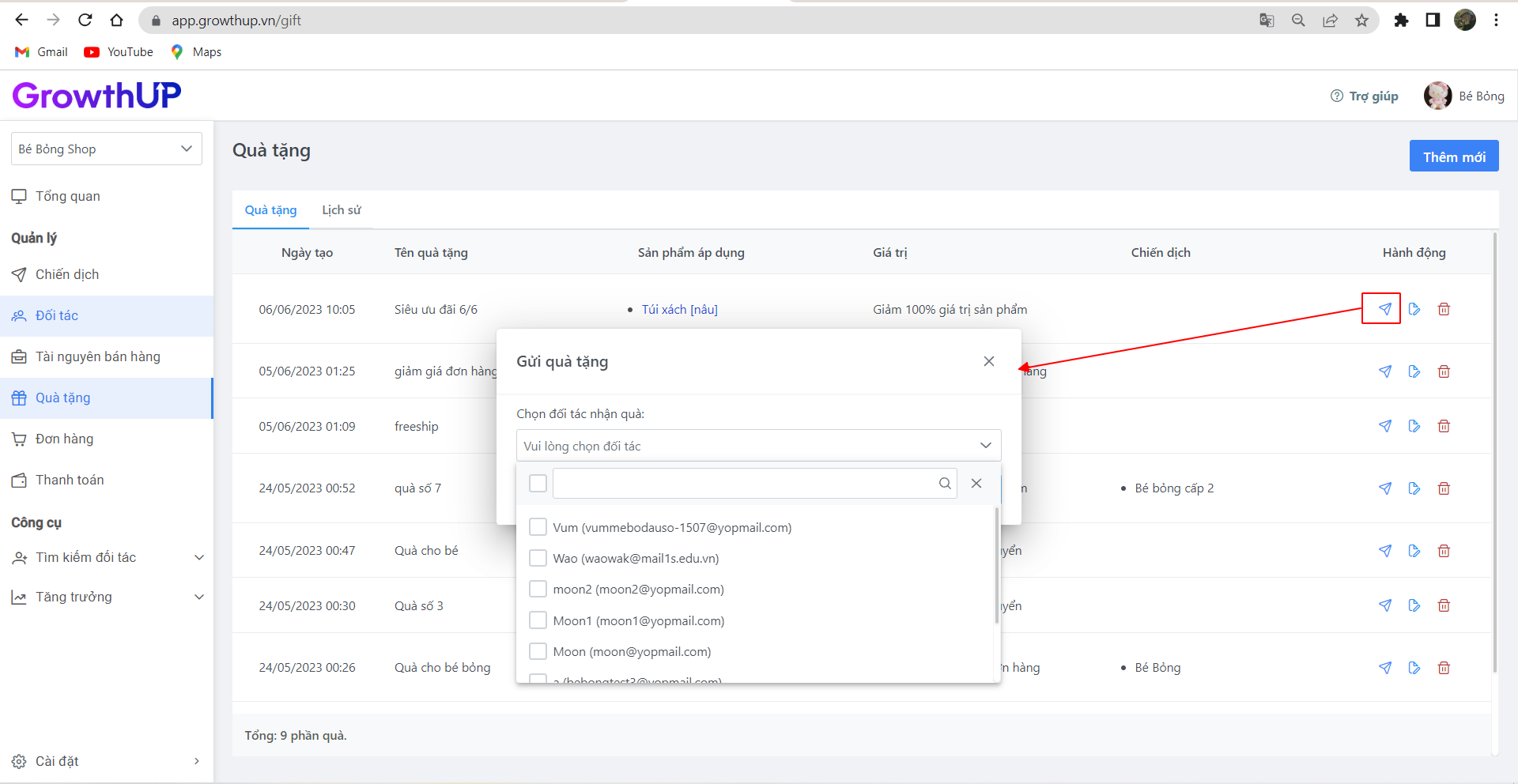1518x784 pixels.
Task: Click edit icon for freeship gift row
Action: (x=1414, y=426)
